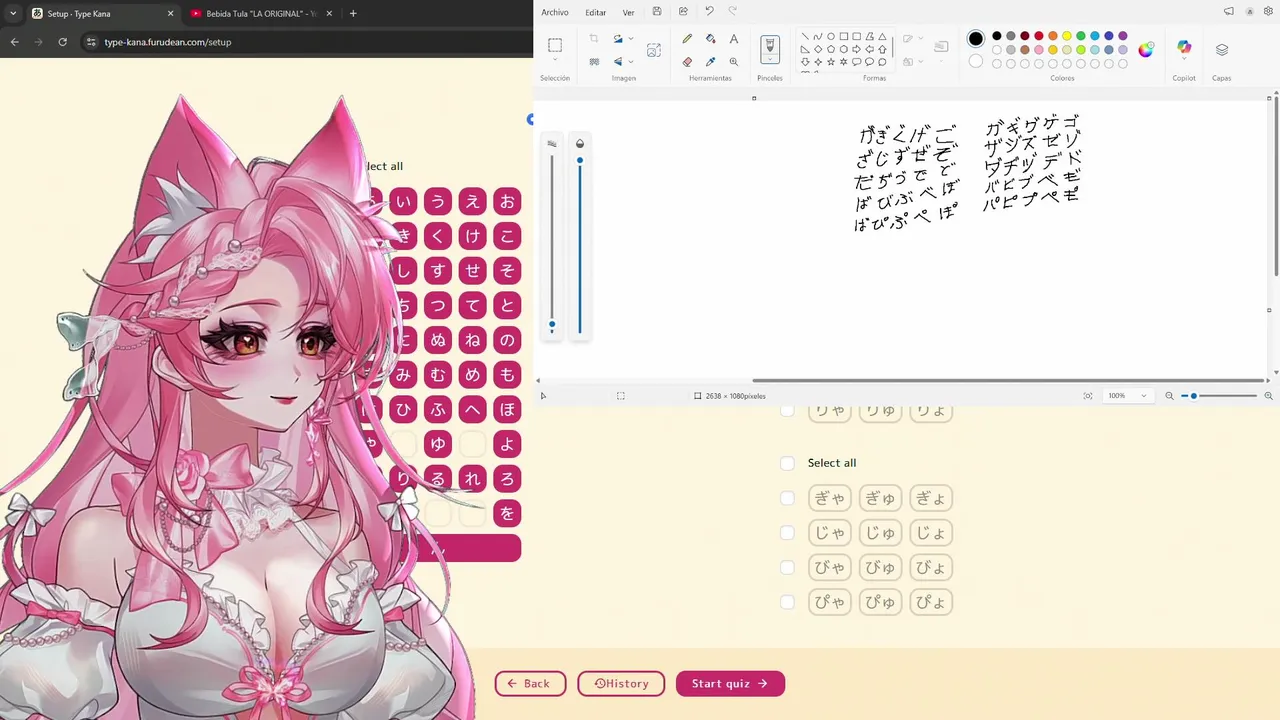Viewport: 1280px width, 720px height.
Task: Click the Crop tool in Paint
Action: 594,39
